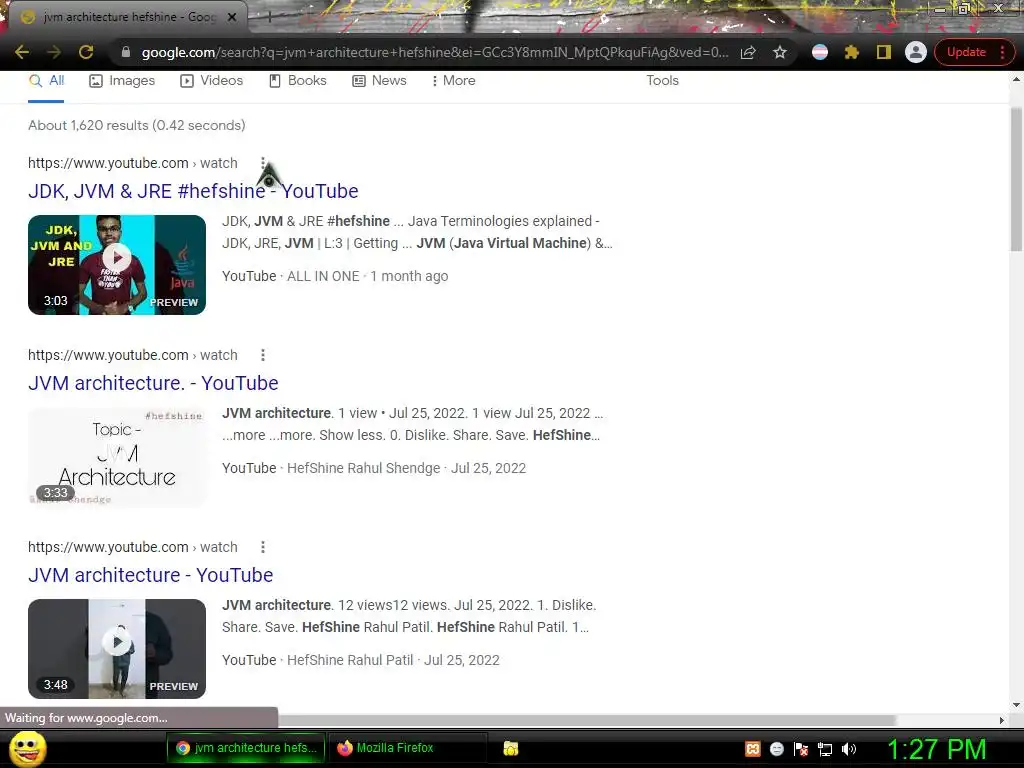Open the Chrome profile avatar
The image size is (1024, 768).
(x=916, y=52)
